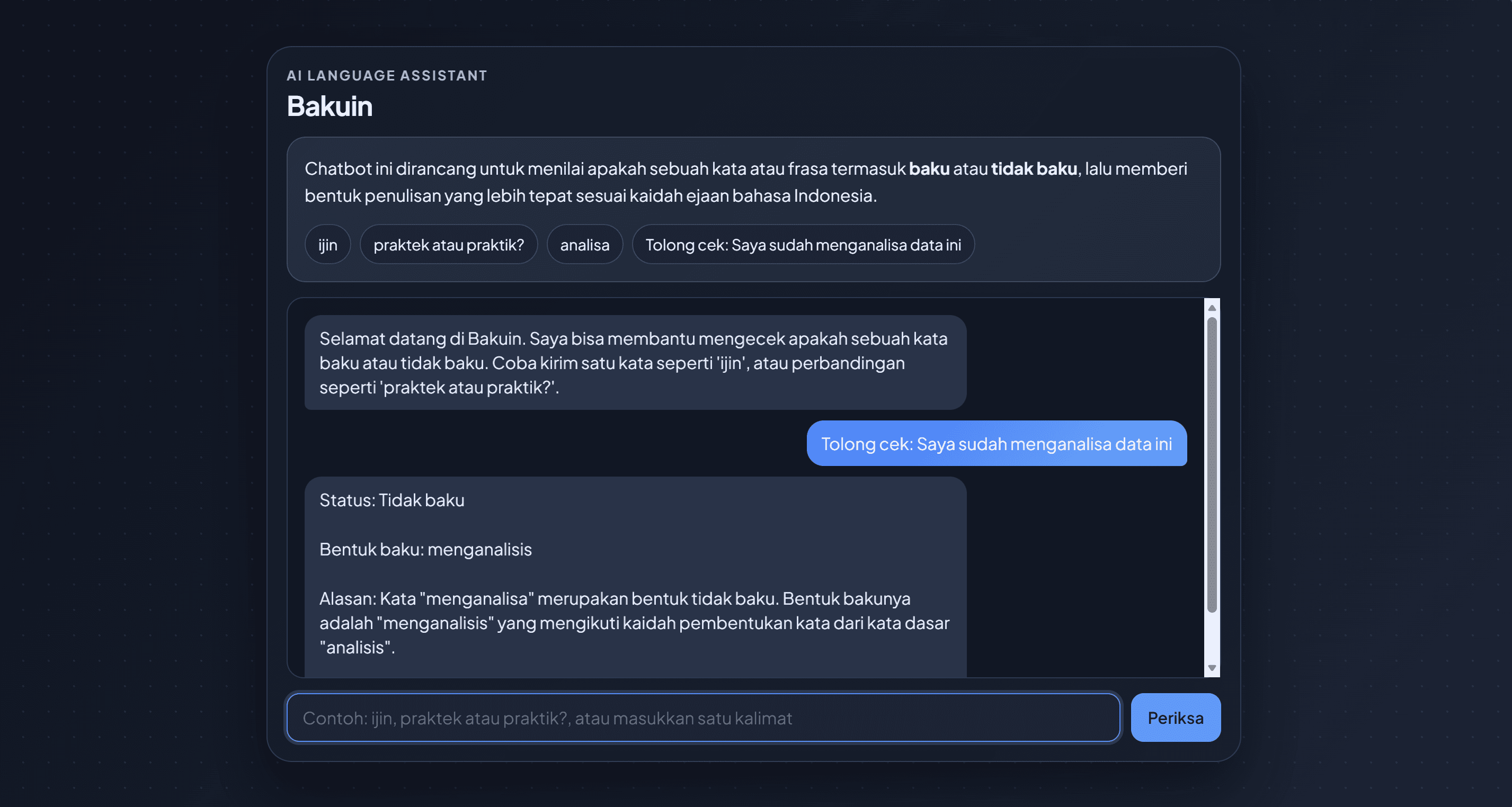Click the bold 'tidak baku' text in description
Viewport: 1512px width, 807px height.
pyautogui.click(x=1034, y=169)
